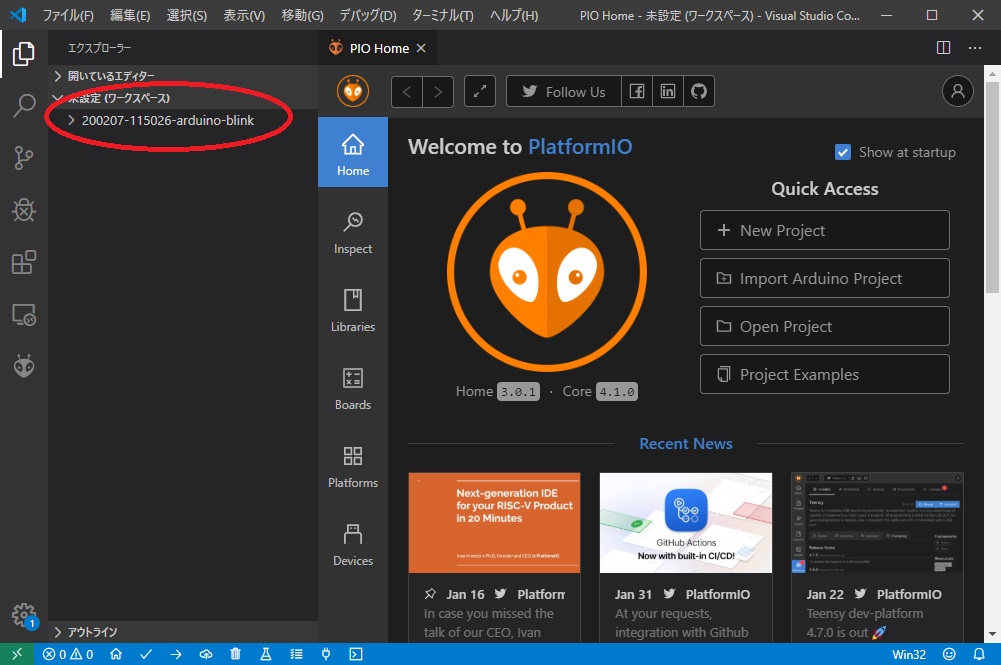Screen dimensions: 1001x665
Task: Open Serial Monitor plug icon
Action: pyautogui.click(x=326, y=654)
